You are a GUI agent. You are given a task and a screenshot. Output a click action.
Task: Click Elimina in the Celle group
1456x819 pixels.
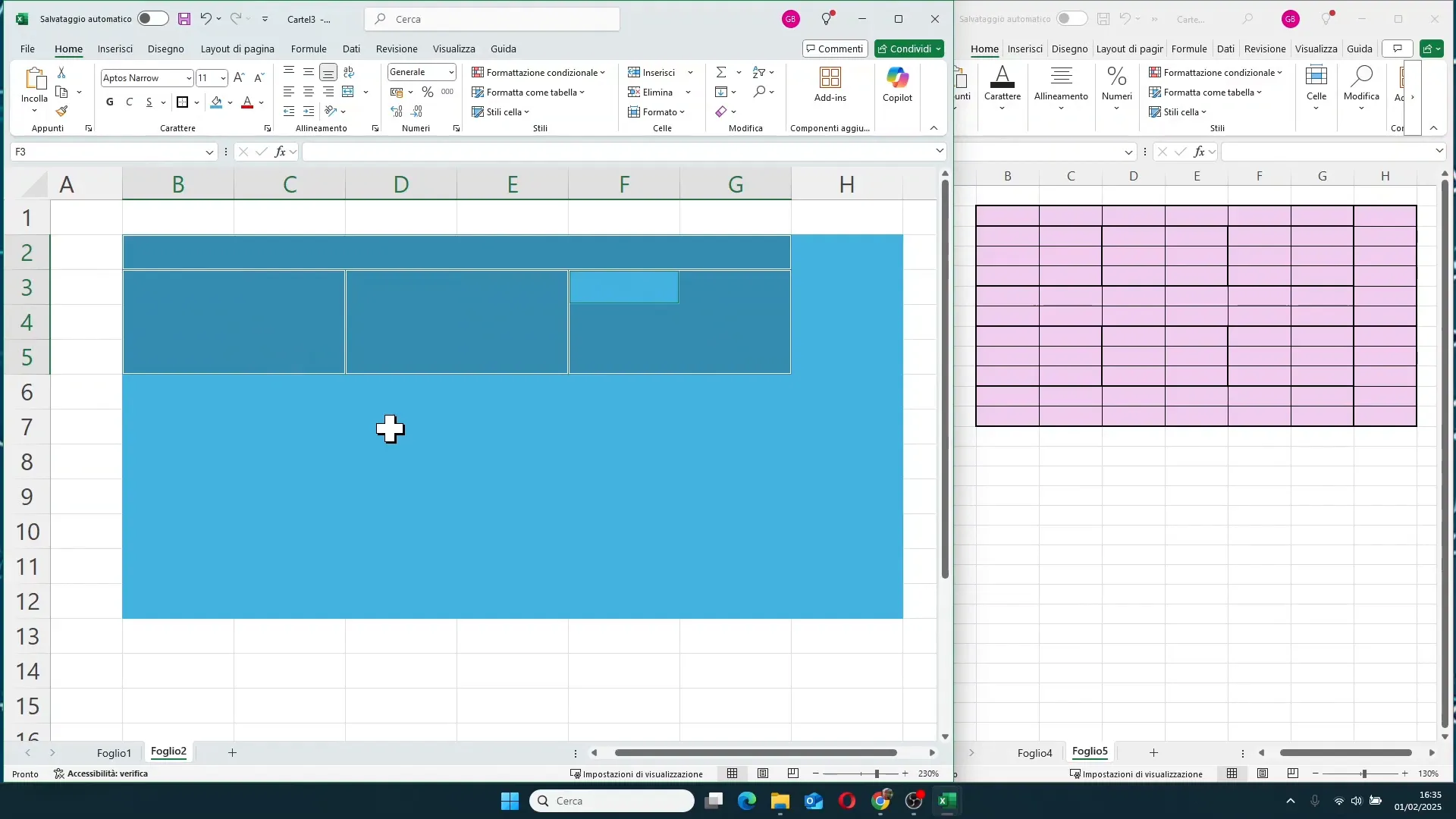[651, 93]
